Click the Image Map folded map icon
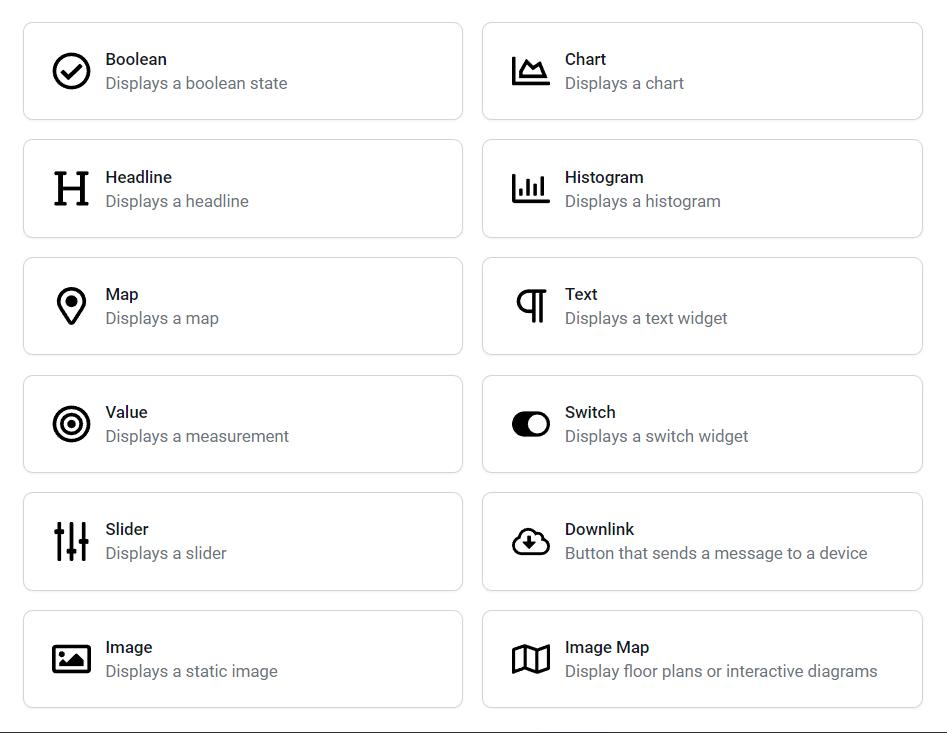Viewport: 947px width, 733px height. (530, 659)
